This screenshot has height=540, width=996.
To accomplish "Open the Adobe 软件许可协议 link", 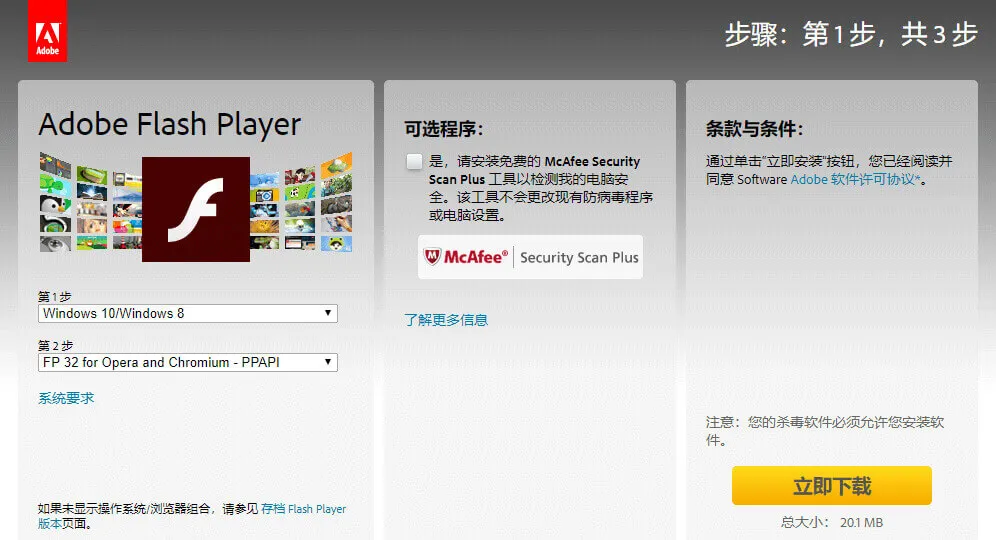I will tap(855, 179).
